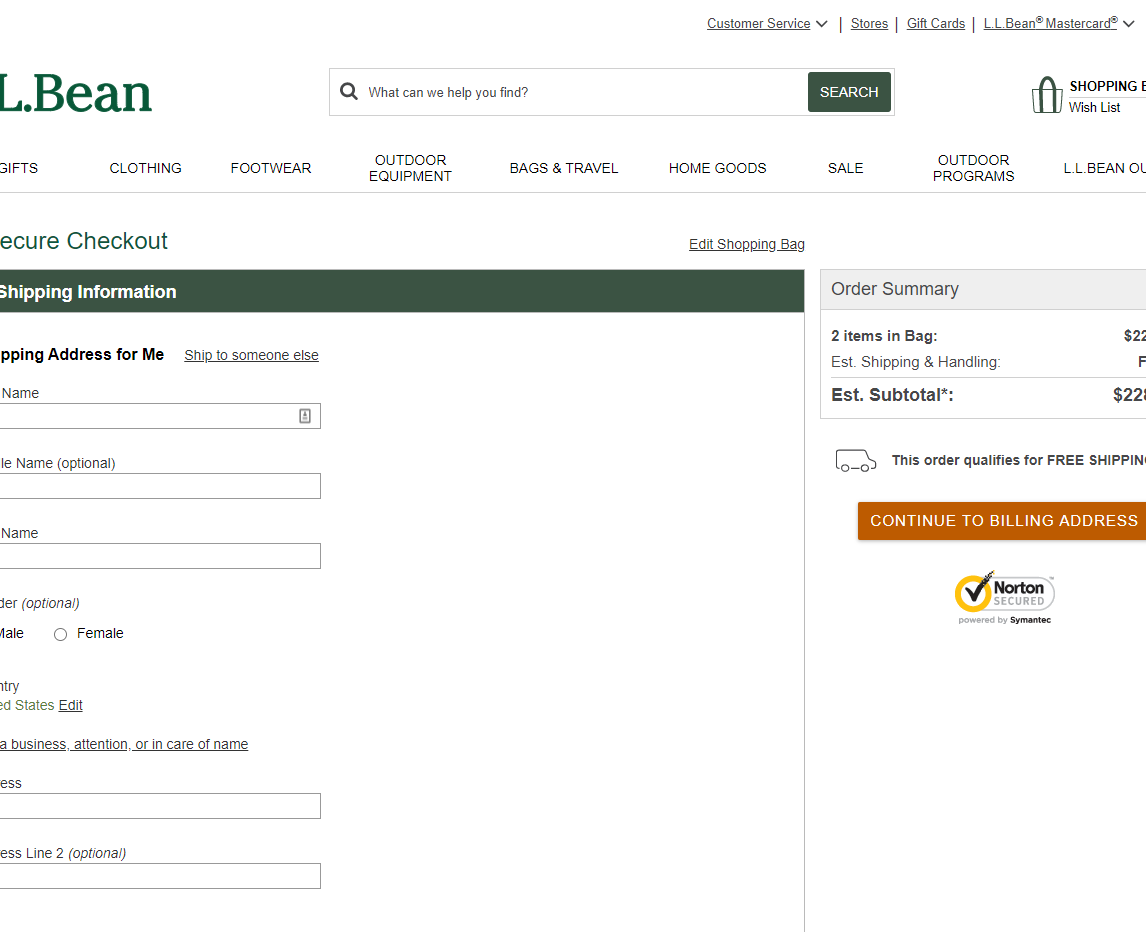
Task: Click the contact autofill icon in name field
Action: pos(305,416)
